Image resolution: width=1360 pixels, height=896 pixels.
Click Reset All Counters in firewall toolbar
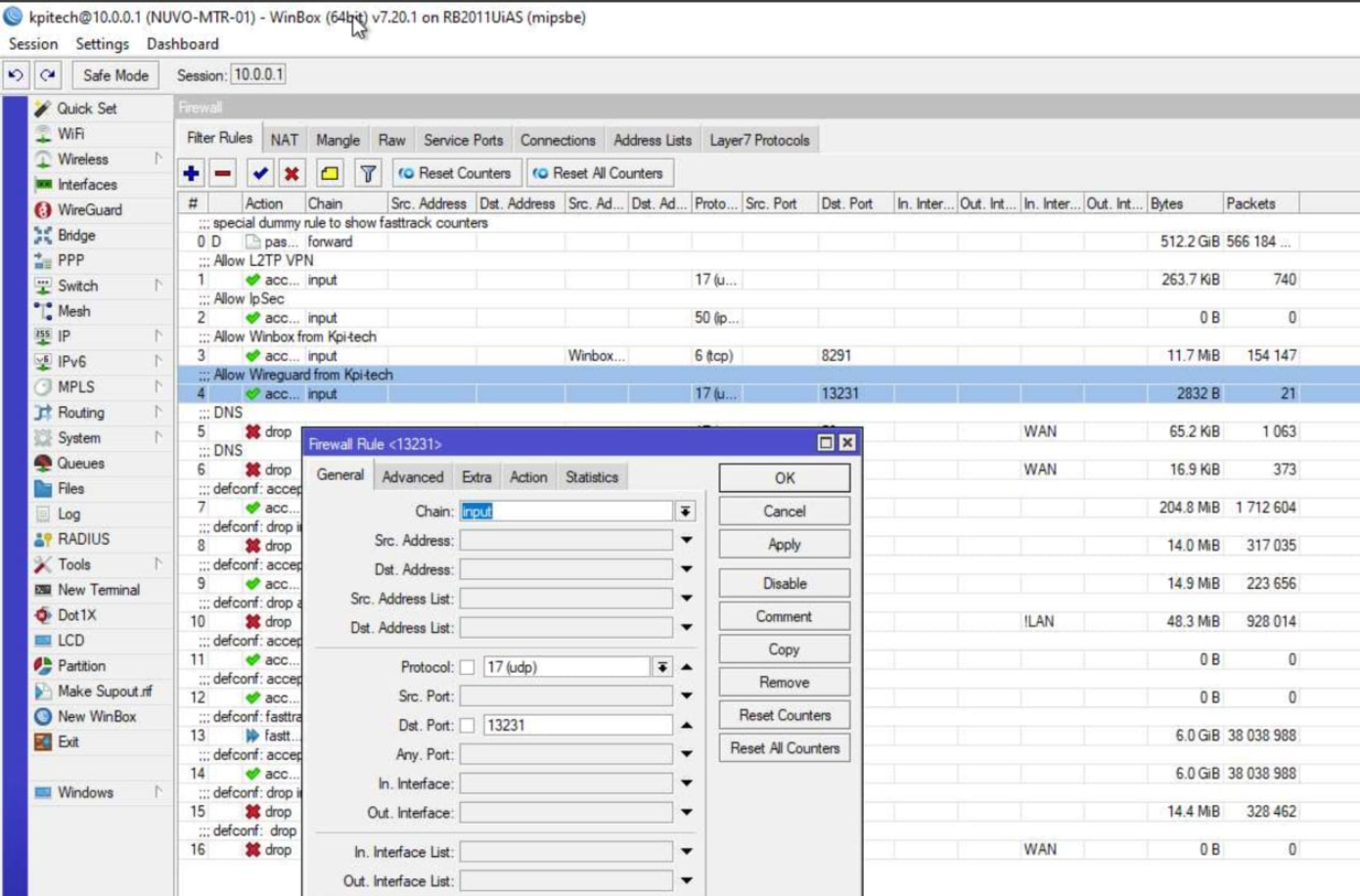599,173
